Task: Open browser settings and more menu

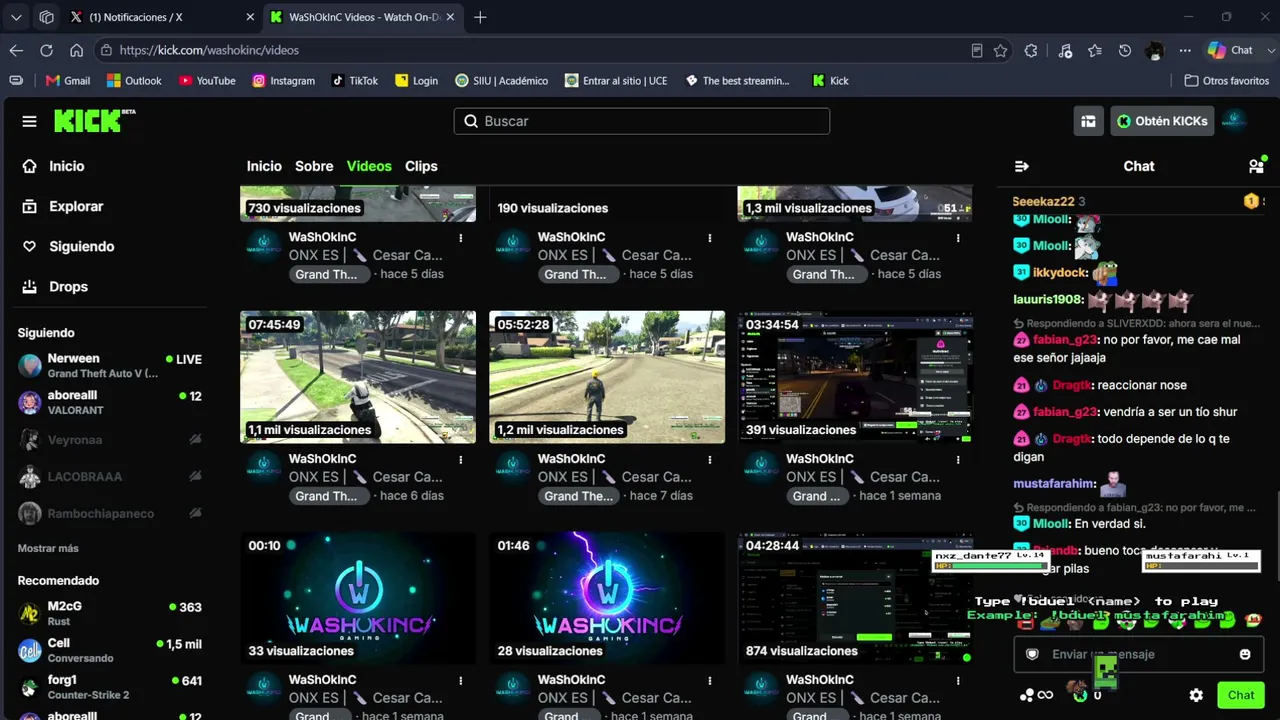Action: point(1185,50)
